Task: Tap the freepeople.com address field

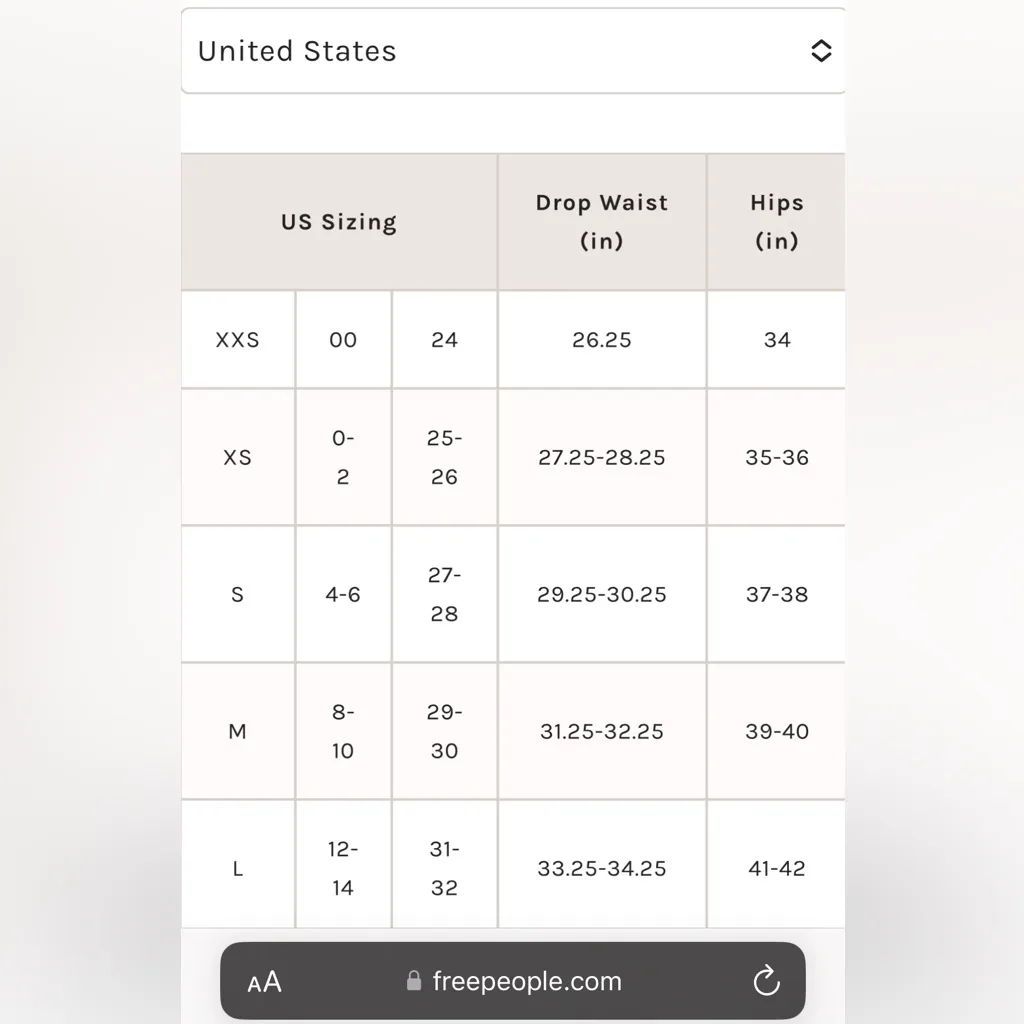Action: click(x=527, y=982)
